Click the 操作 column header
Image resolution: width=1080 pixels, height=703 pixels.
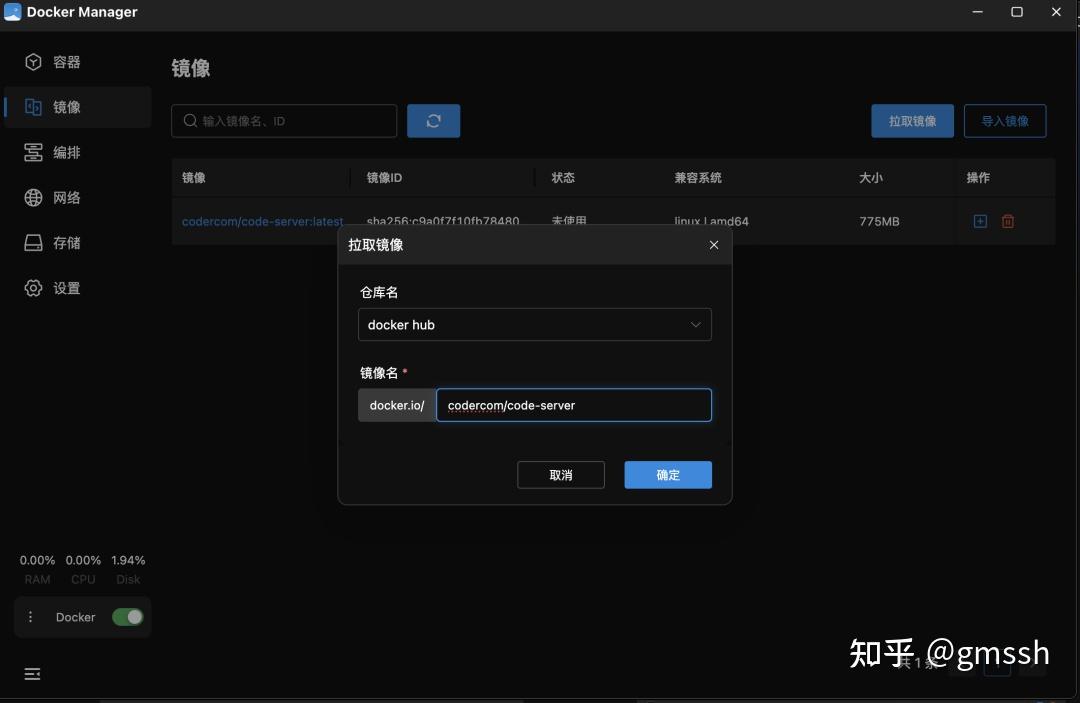pyautogui.click(x=978, y=178)
